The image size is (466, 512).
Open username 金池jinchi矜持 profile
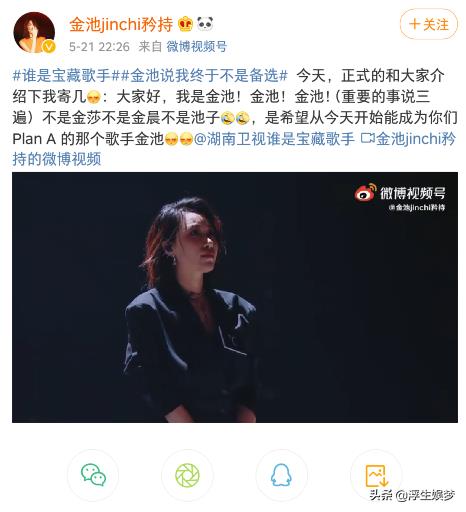(121, 24)
